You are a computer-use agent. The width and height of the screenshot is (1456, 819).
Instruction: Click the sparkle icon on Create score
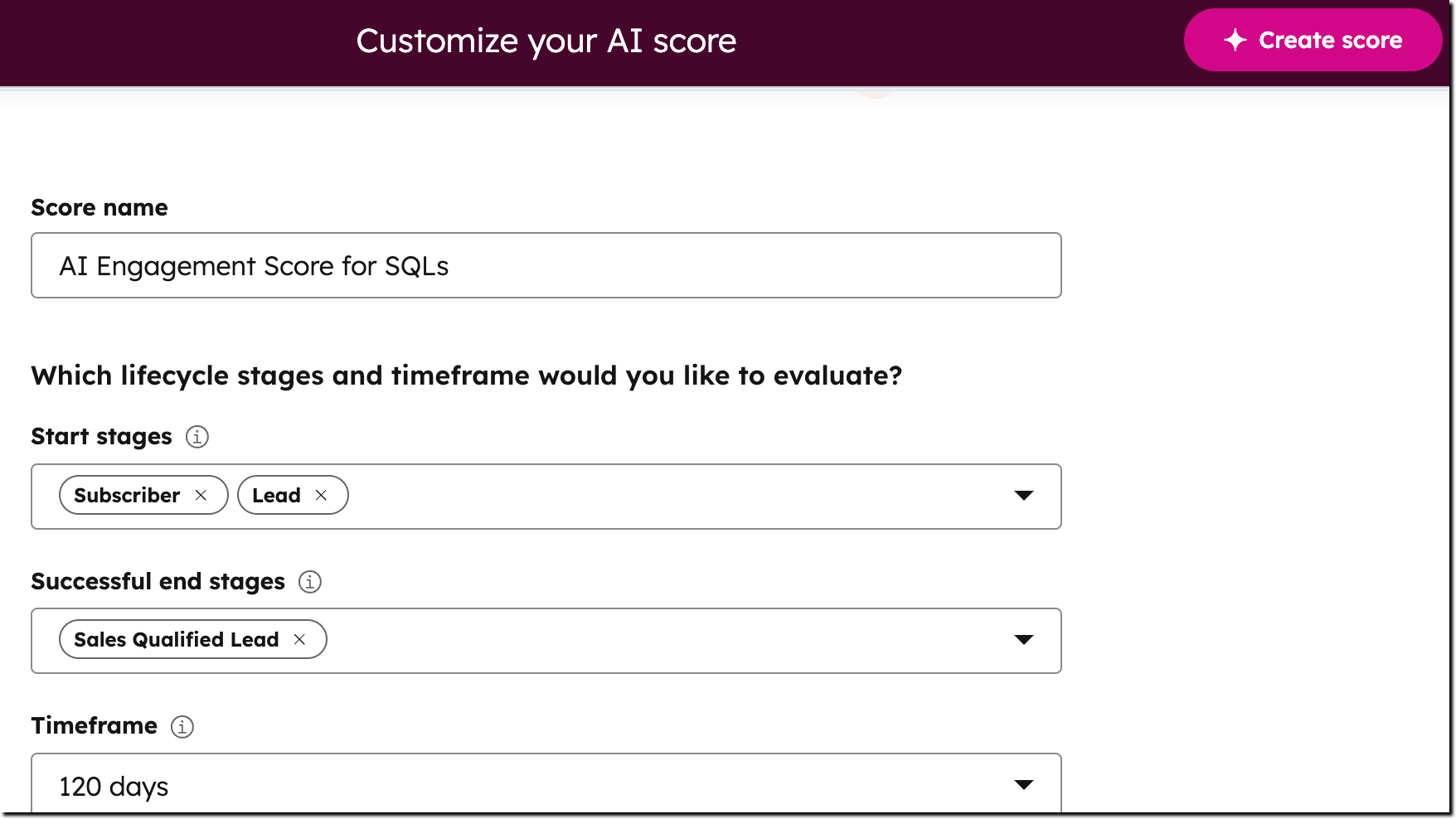1236,39
